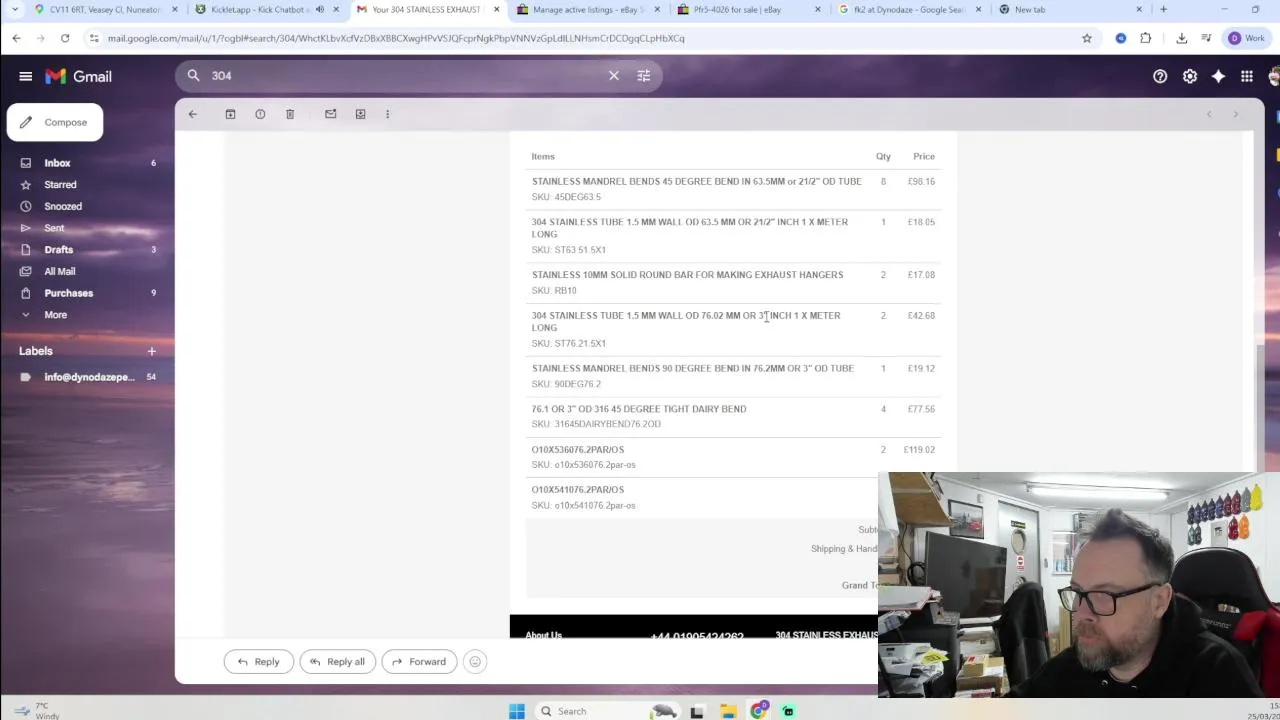Click the browser back arrow
1280x720 pixels.
(x=16, y=38)
